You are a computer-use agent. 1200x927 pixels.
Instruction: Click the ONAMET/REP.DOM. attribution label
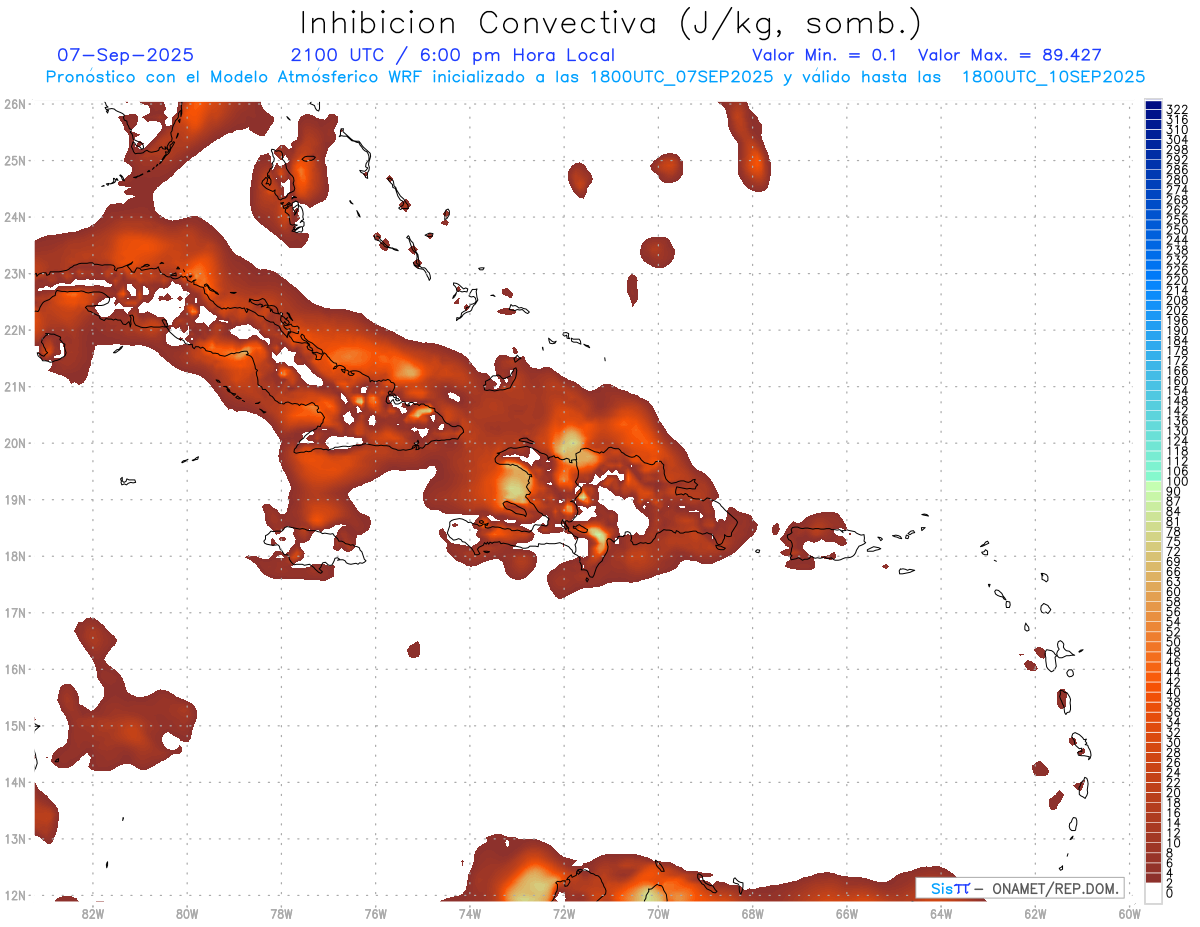(1053, 888)
